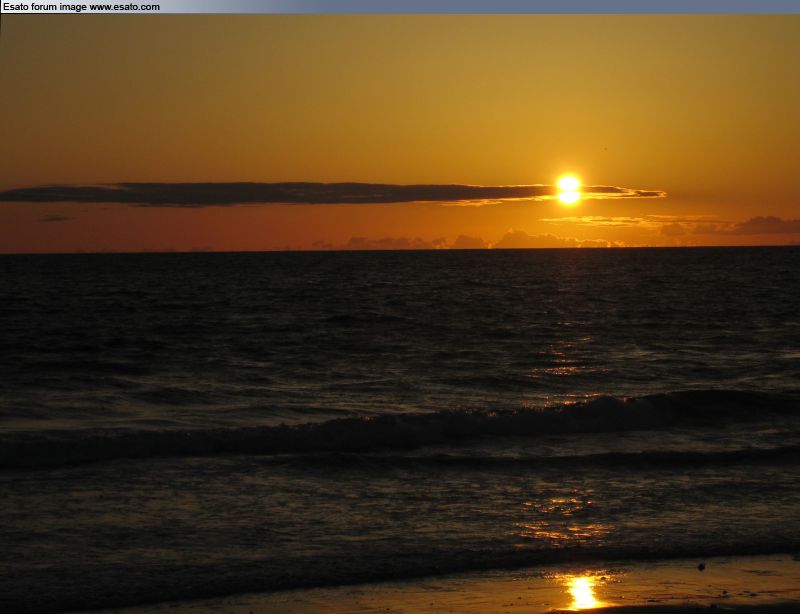Viewport: 800px width, 614px height.
Task: Click the www.esato.com watermark link
Action: pyautogui.click(x=124, y=7)
